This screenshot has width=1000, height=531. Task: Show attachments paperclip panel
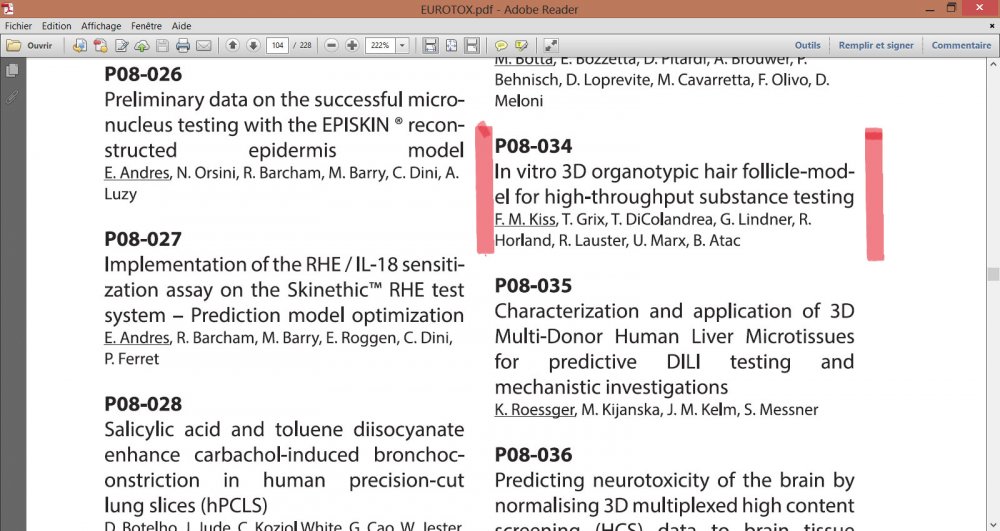12,97
